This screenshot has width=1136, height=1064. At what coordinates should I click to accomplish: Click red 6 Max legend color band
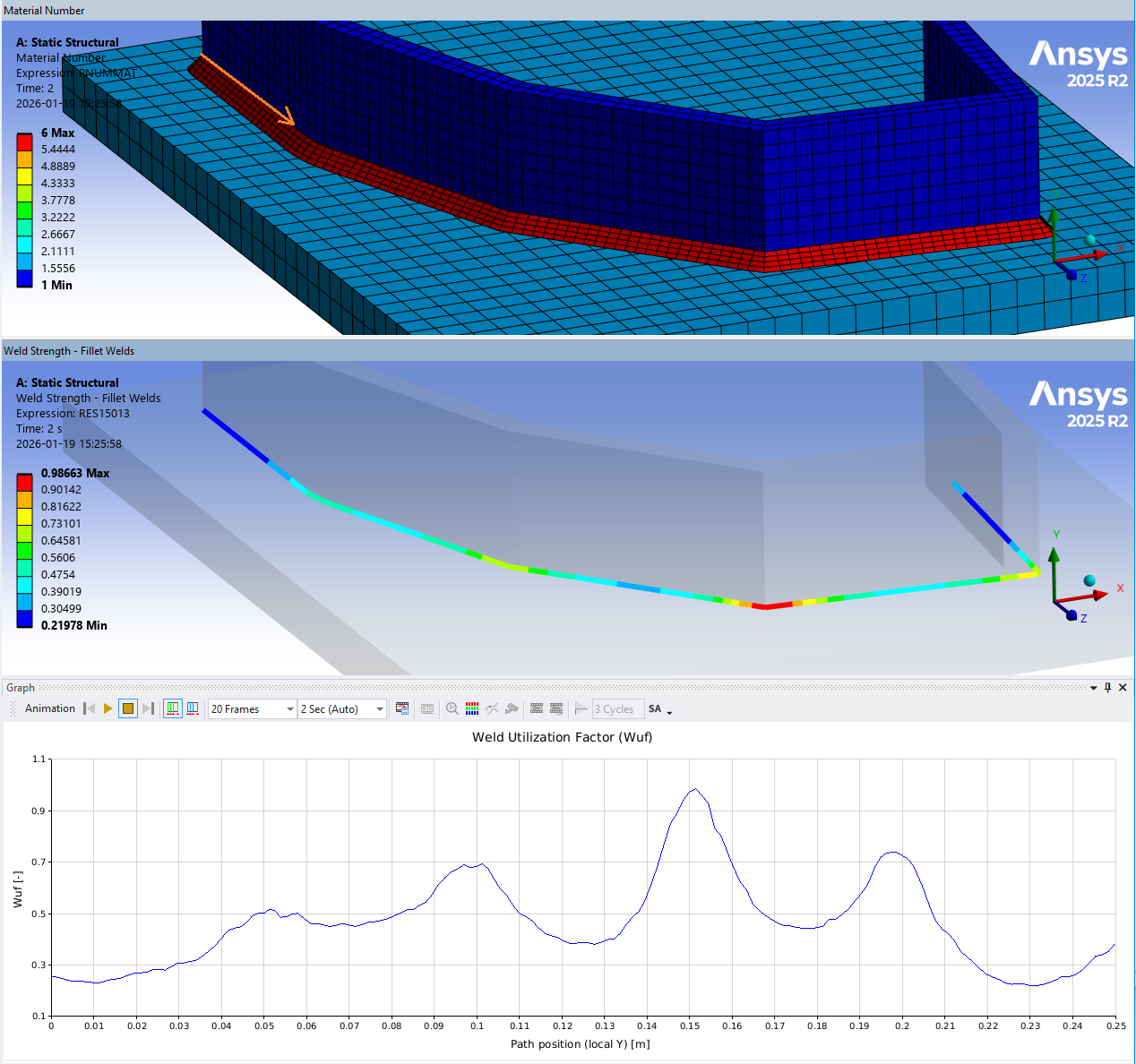pyautogui.click(x=24, y=142)
